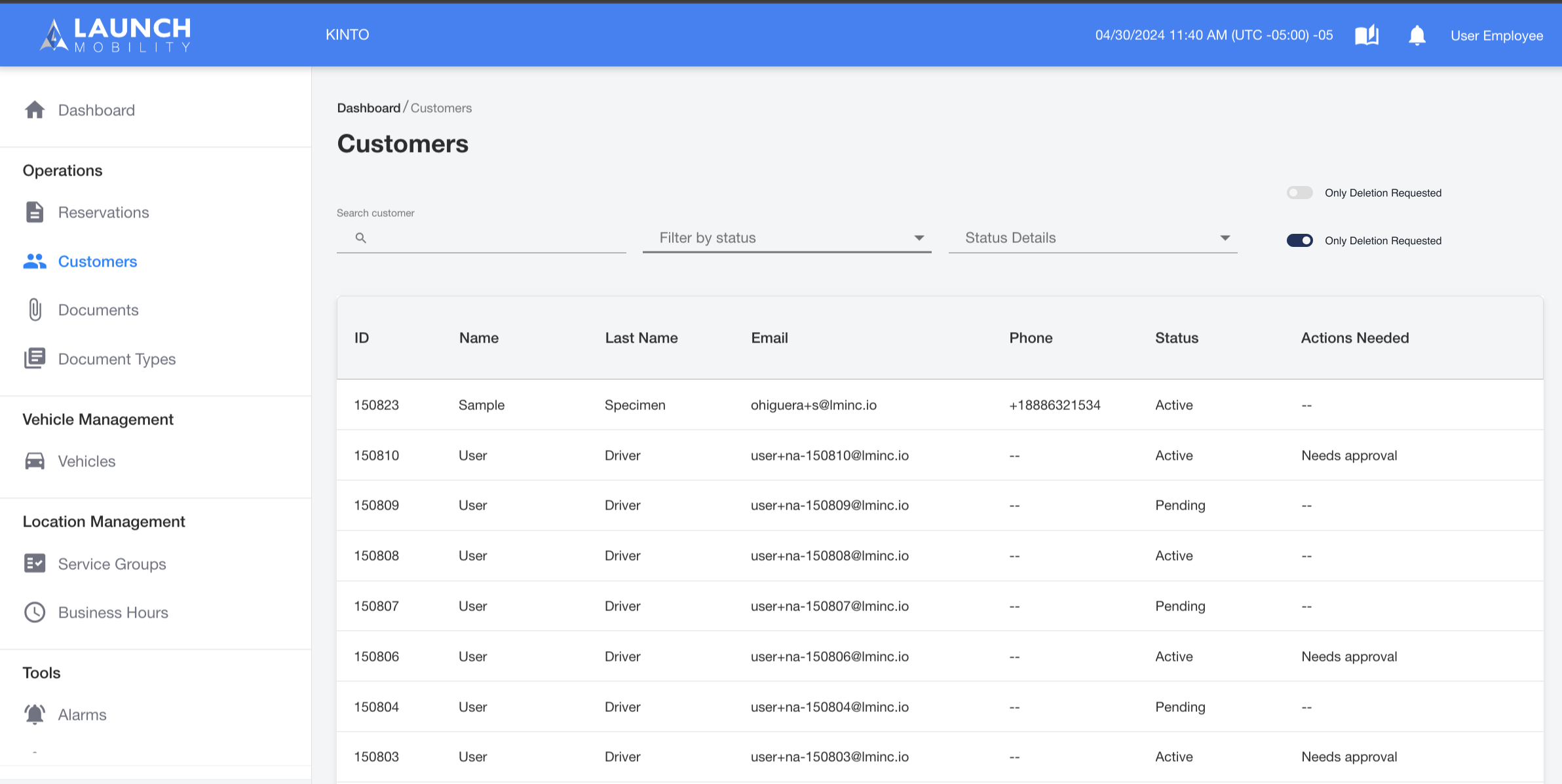Click the Actions Needed column header

(x=1355, y=338)
